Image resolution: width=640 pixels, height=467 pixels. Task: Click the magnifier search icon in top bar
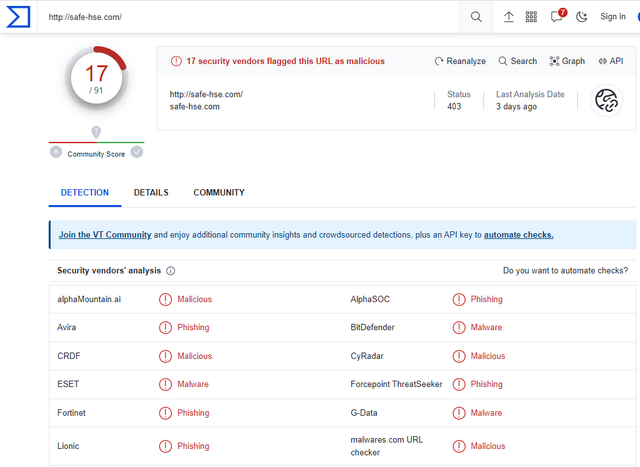pos(476,17)
